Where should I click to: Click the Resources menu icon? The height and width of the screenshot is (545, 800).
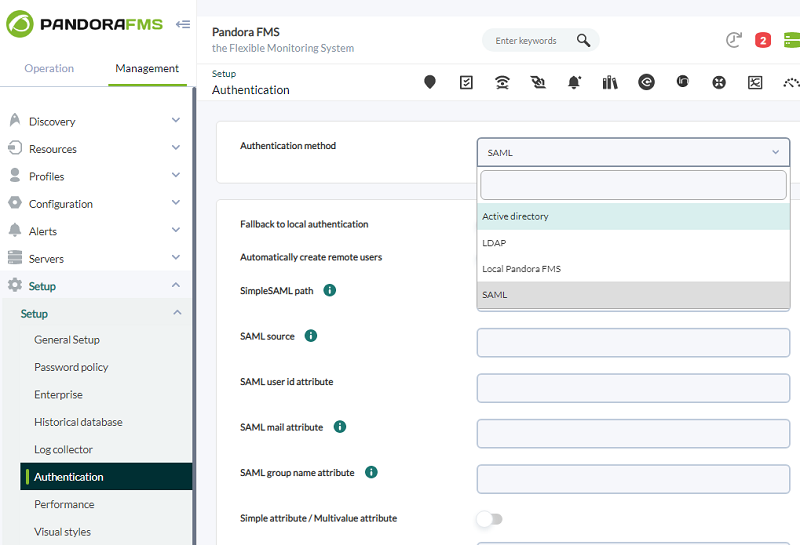coord(15,148)
